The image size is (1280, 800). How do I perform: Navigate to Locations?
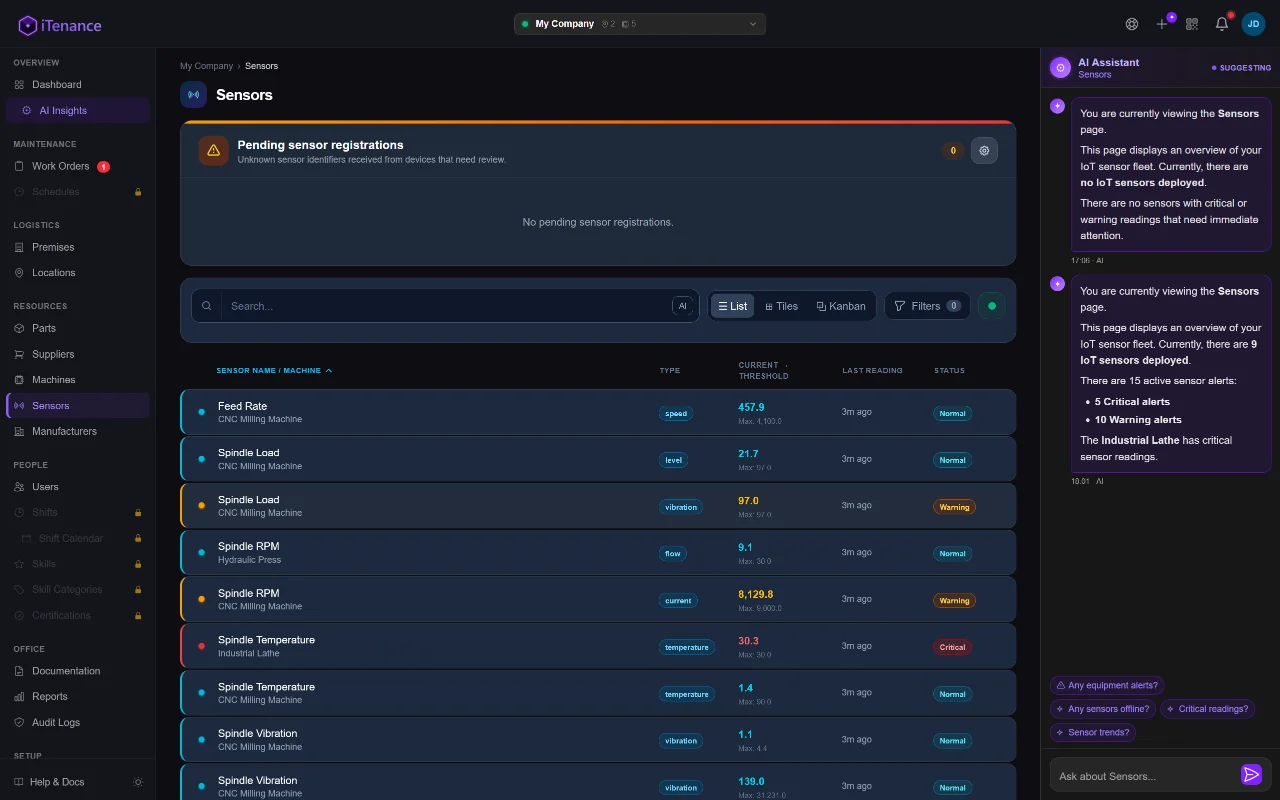[x=78, y=273]
